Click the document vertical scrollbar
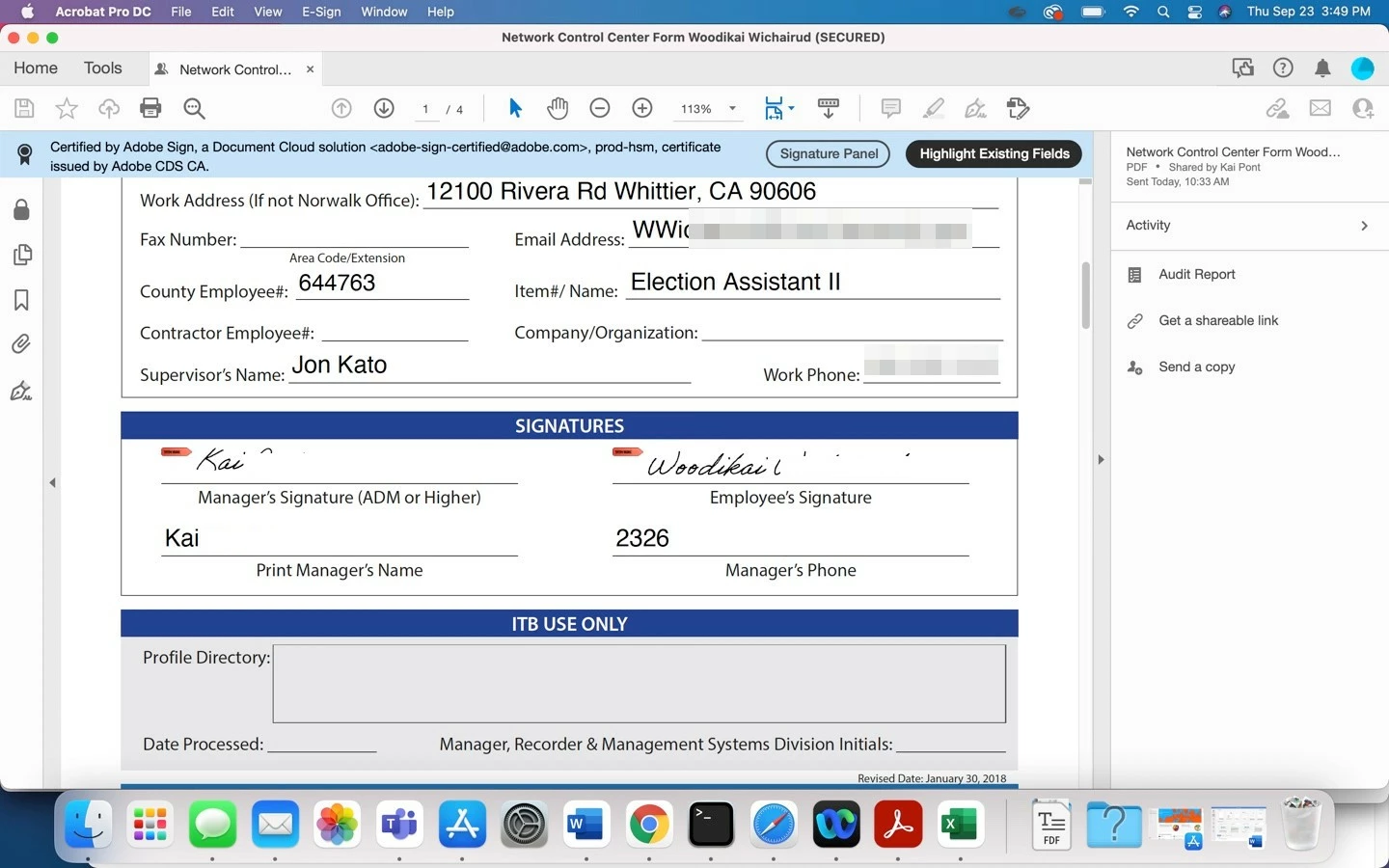 [1085, 295]
